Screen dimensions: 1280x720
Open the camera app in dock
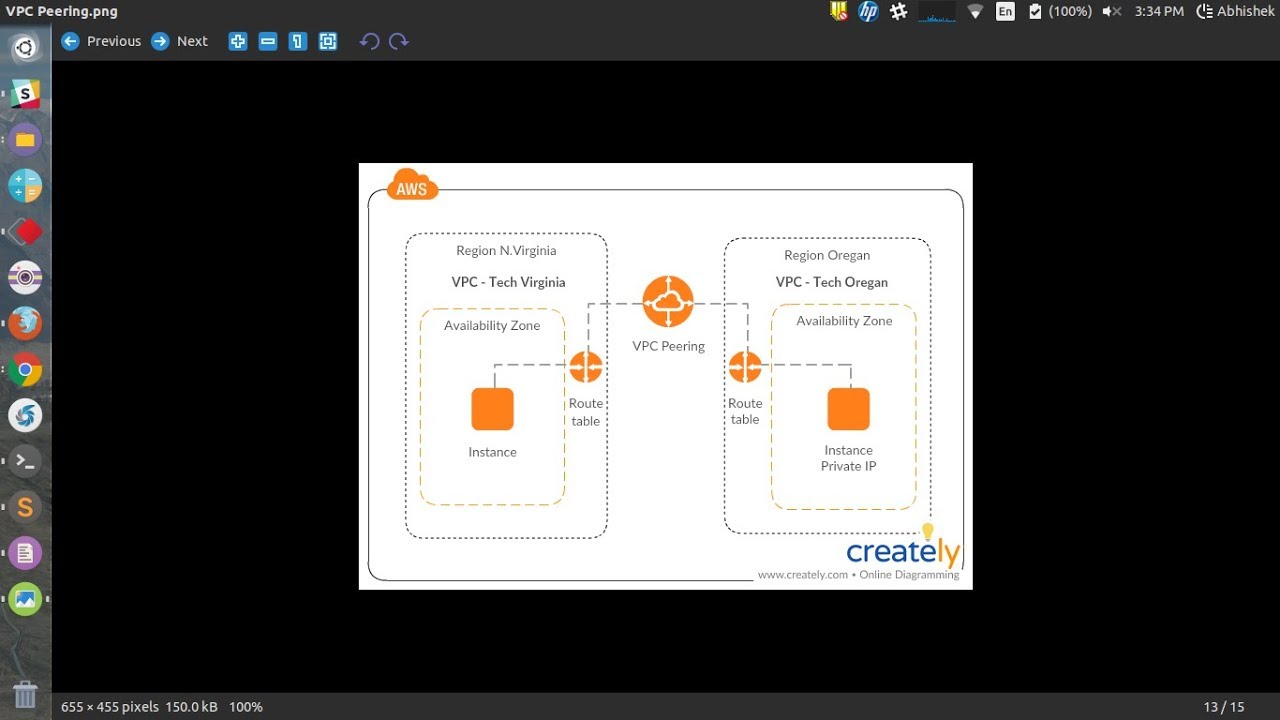coord(25,277)
